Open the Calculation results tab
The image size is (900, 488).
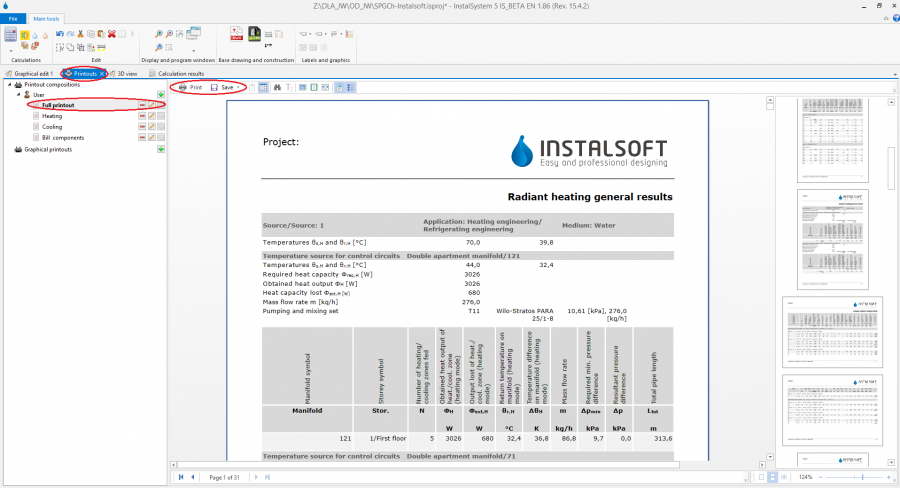click(x=180, y=73)
